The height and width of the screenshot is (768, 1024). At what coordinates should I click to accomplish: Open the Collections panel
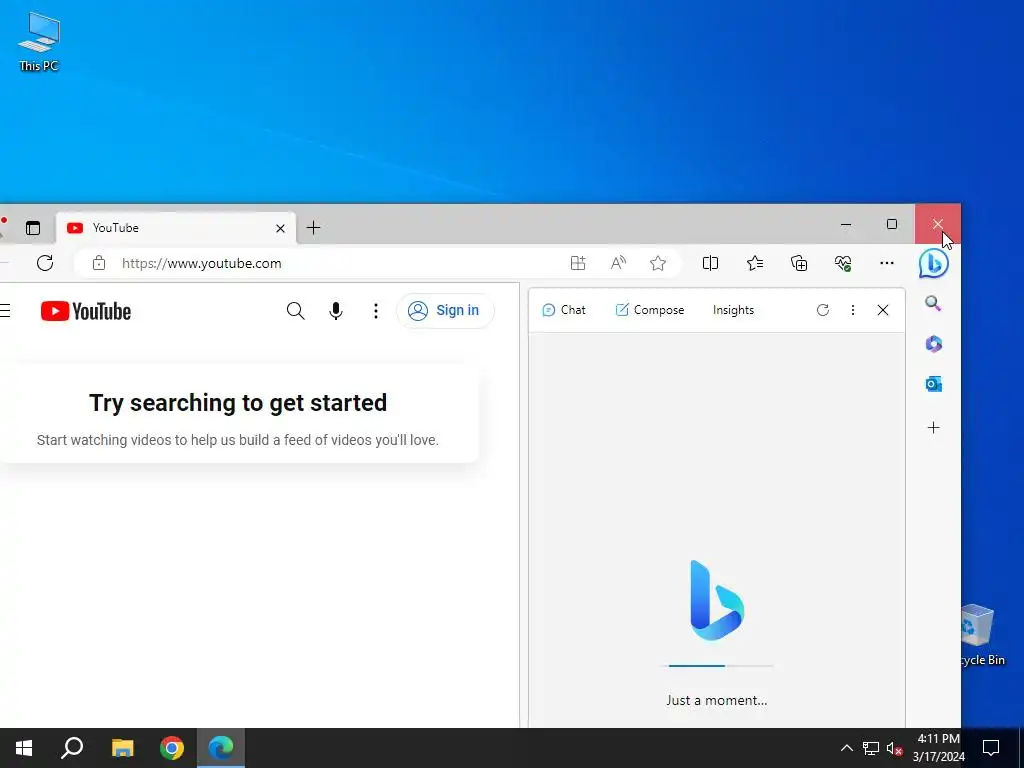pyautogui.click(x=799, y=263)
